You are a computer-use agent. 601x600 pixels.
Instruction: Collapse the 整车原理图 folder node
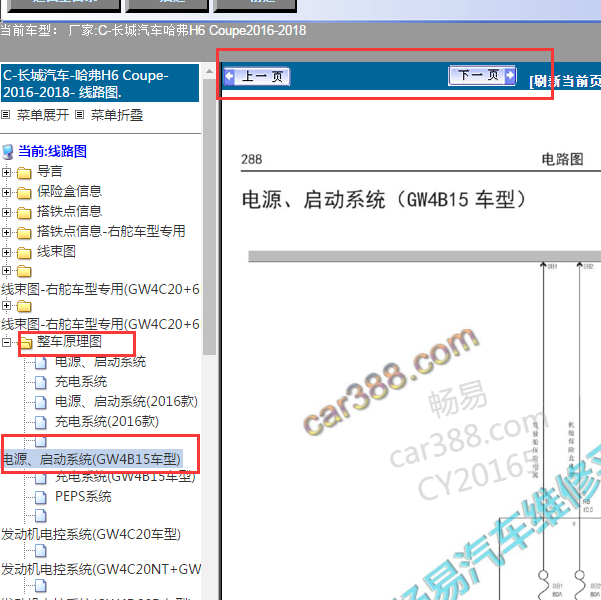tap(6, 342)
